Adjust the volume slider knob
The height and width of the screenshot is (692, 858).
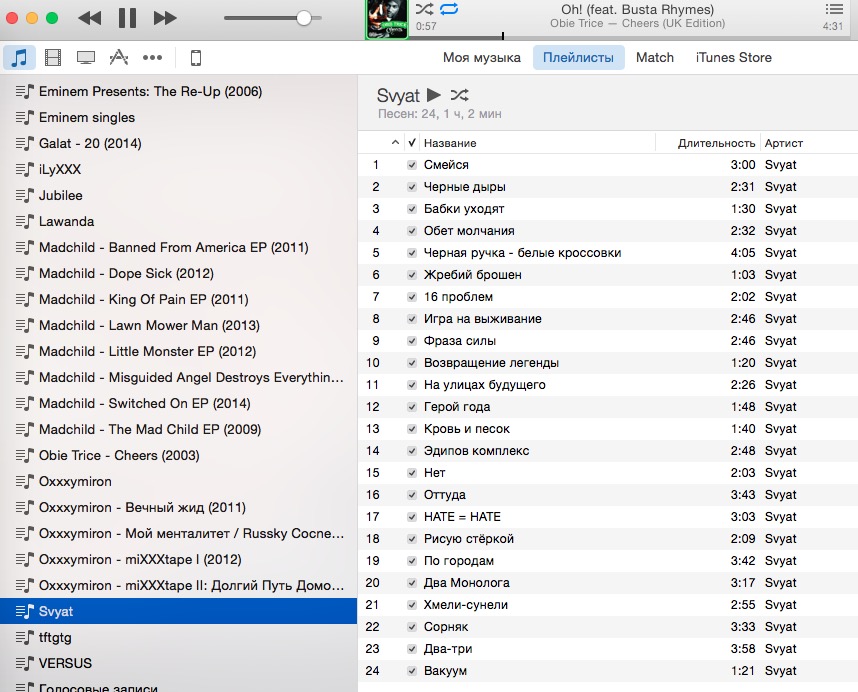(304, 18)
